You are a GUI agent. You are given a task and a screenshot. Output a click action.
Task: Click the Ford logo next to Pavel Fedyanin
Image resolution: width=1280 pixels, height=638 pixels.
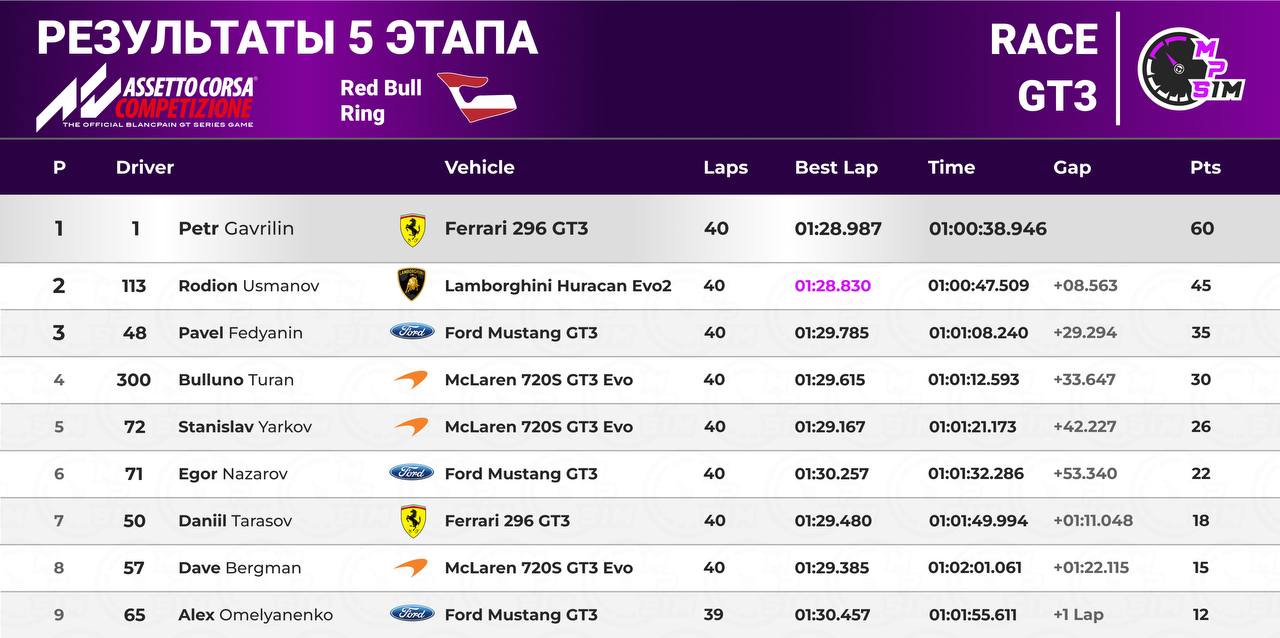[412, 332]
